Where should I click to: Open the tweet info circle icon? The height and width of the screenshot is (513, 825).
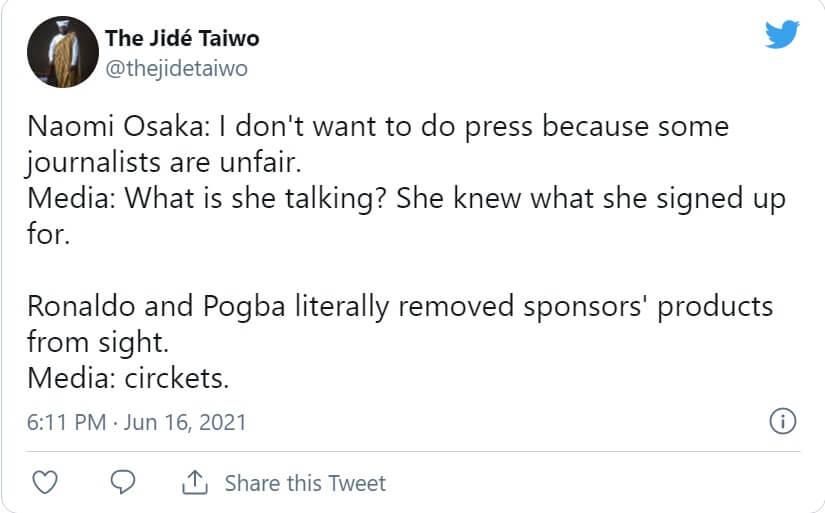(x=782, y=421)
